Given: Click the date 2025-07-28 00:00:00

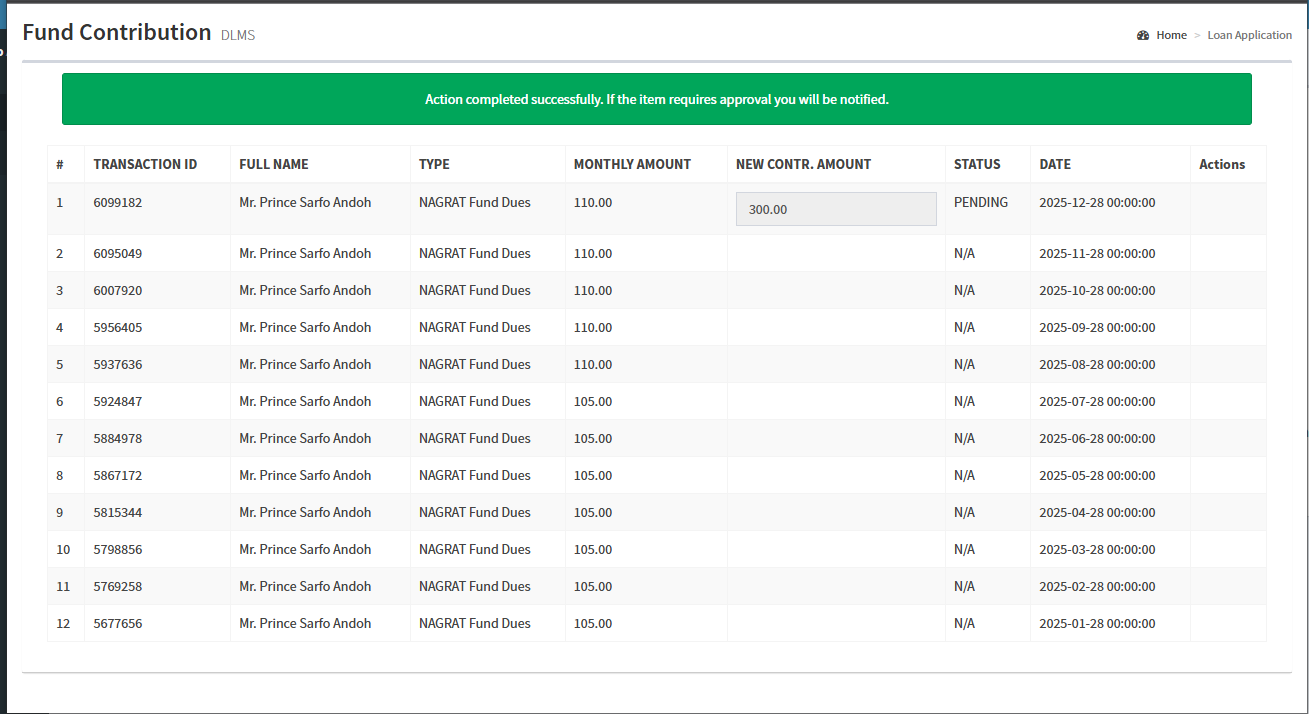Looking at the screenshot, I should point(1097,401).
